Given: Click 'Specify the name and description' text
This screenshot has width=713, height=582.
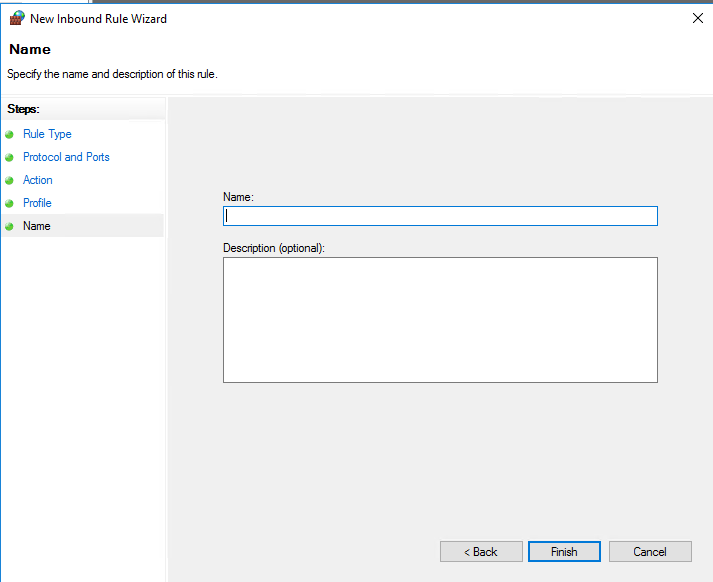Looking at the screenshot, I should (x=112, y=74).
